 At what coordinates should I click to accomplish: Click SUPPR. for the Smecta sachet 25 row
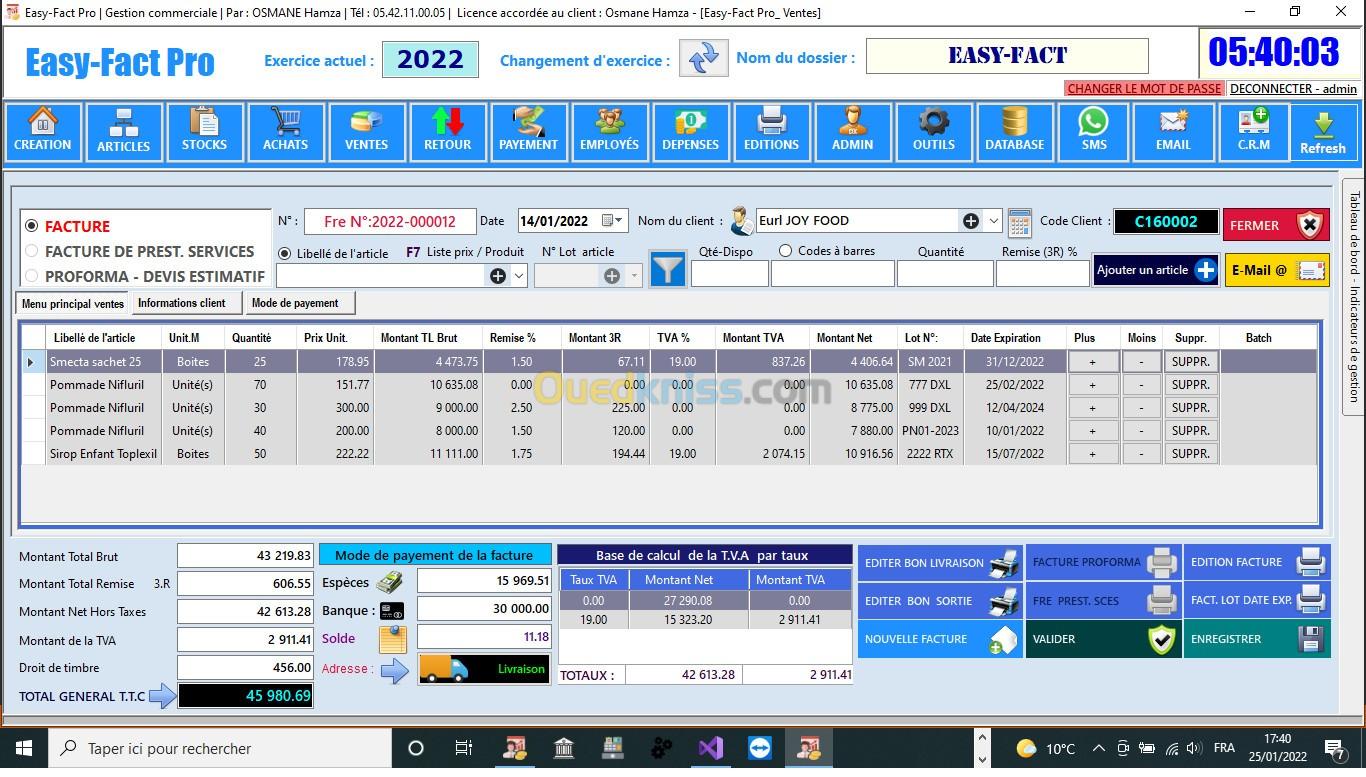1190,362
